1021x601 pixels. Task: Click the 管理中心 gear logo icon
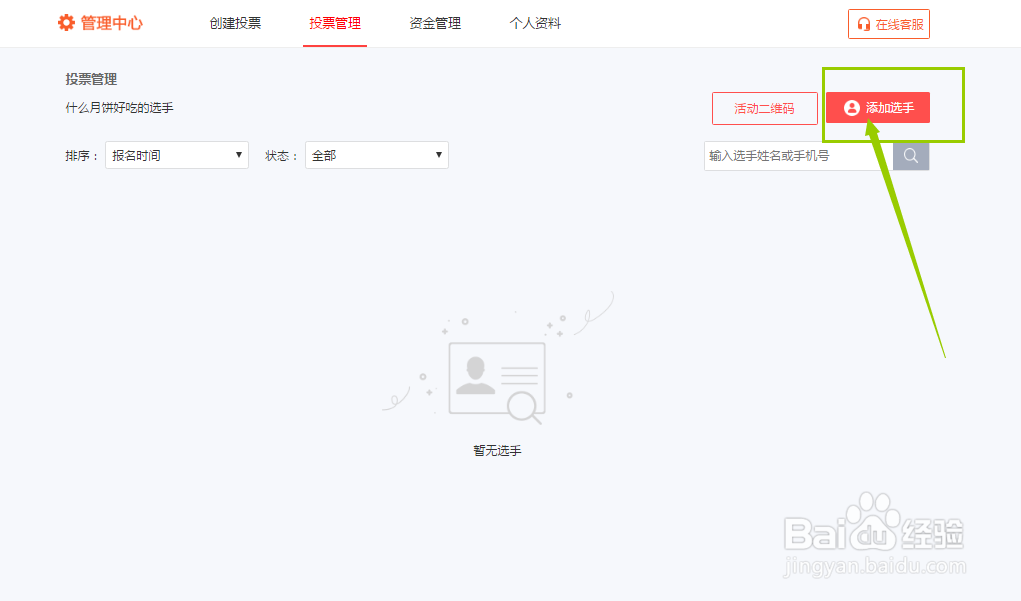coord(66,23)
